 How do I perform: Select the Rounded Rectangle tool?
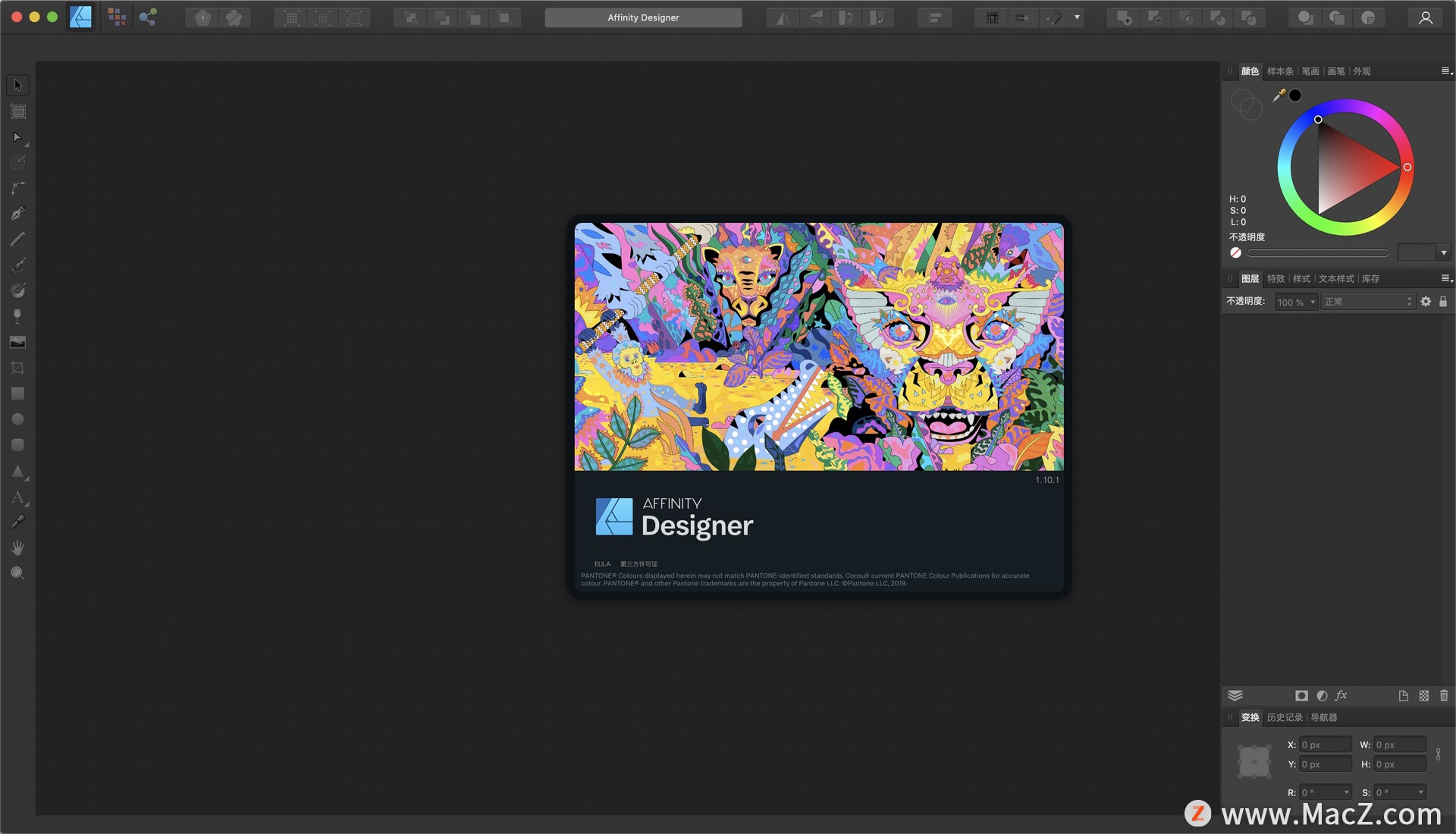point(18,445)
